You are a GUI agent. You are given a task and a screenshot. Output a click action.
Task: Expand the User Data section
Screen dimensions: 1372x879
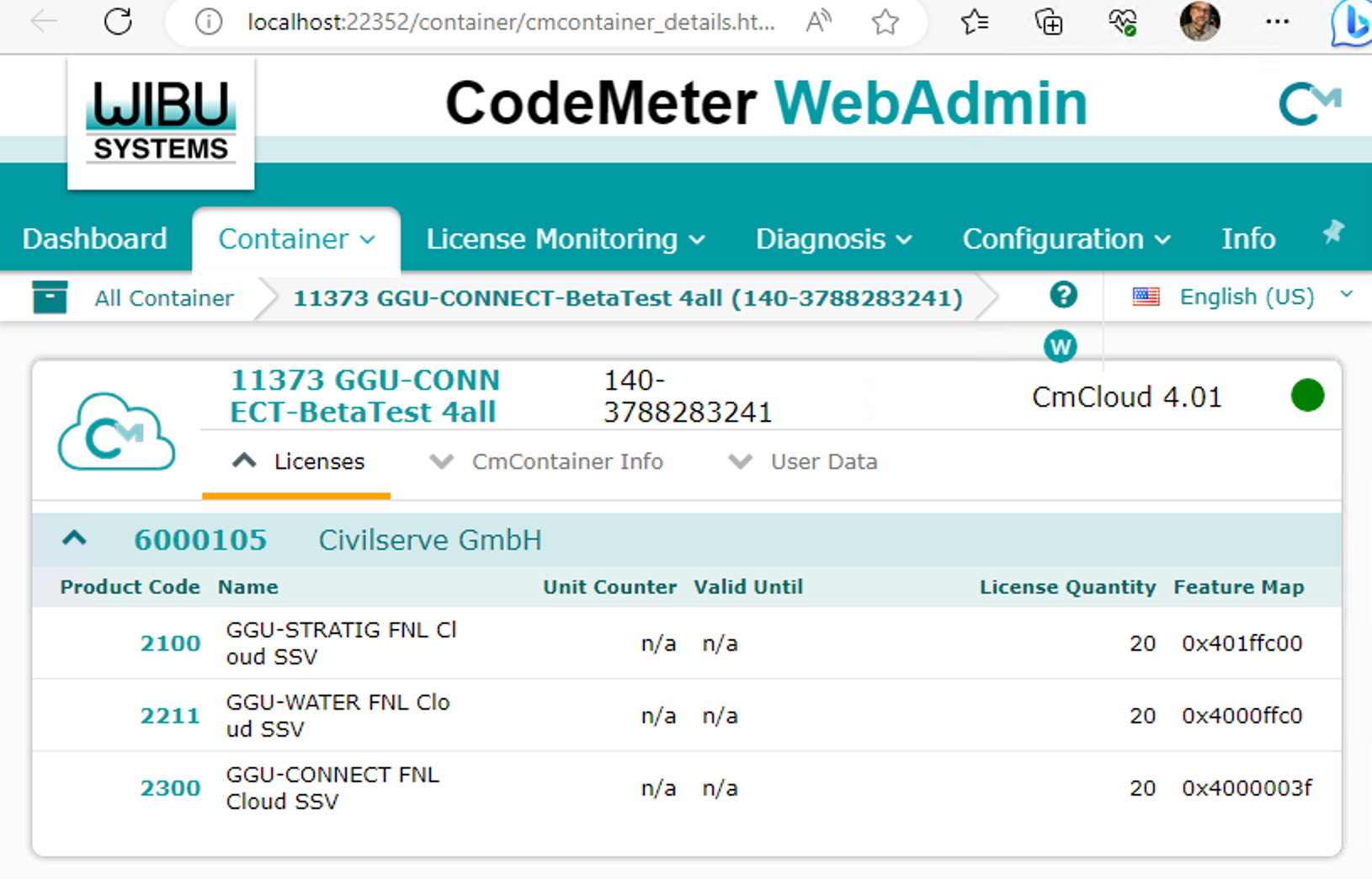(803, 461)
